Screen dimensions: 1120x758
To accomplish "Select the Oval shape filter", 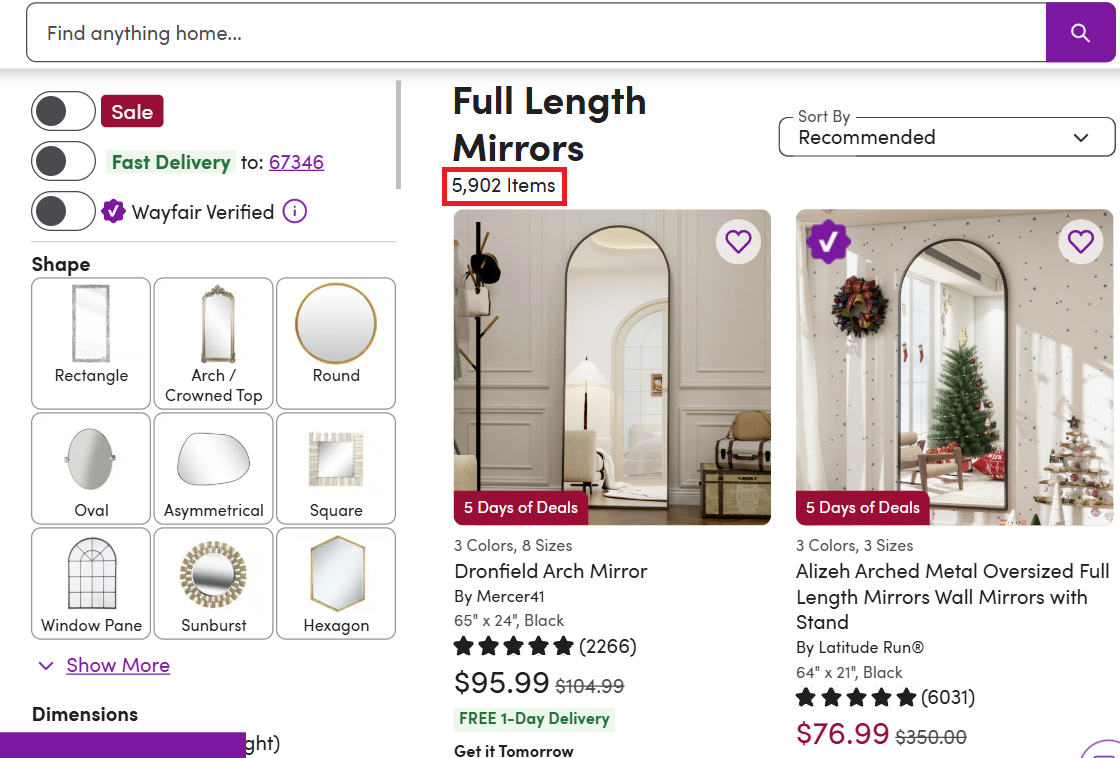I will pyautogui.click(x=90, y=468).
